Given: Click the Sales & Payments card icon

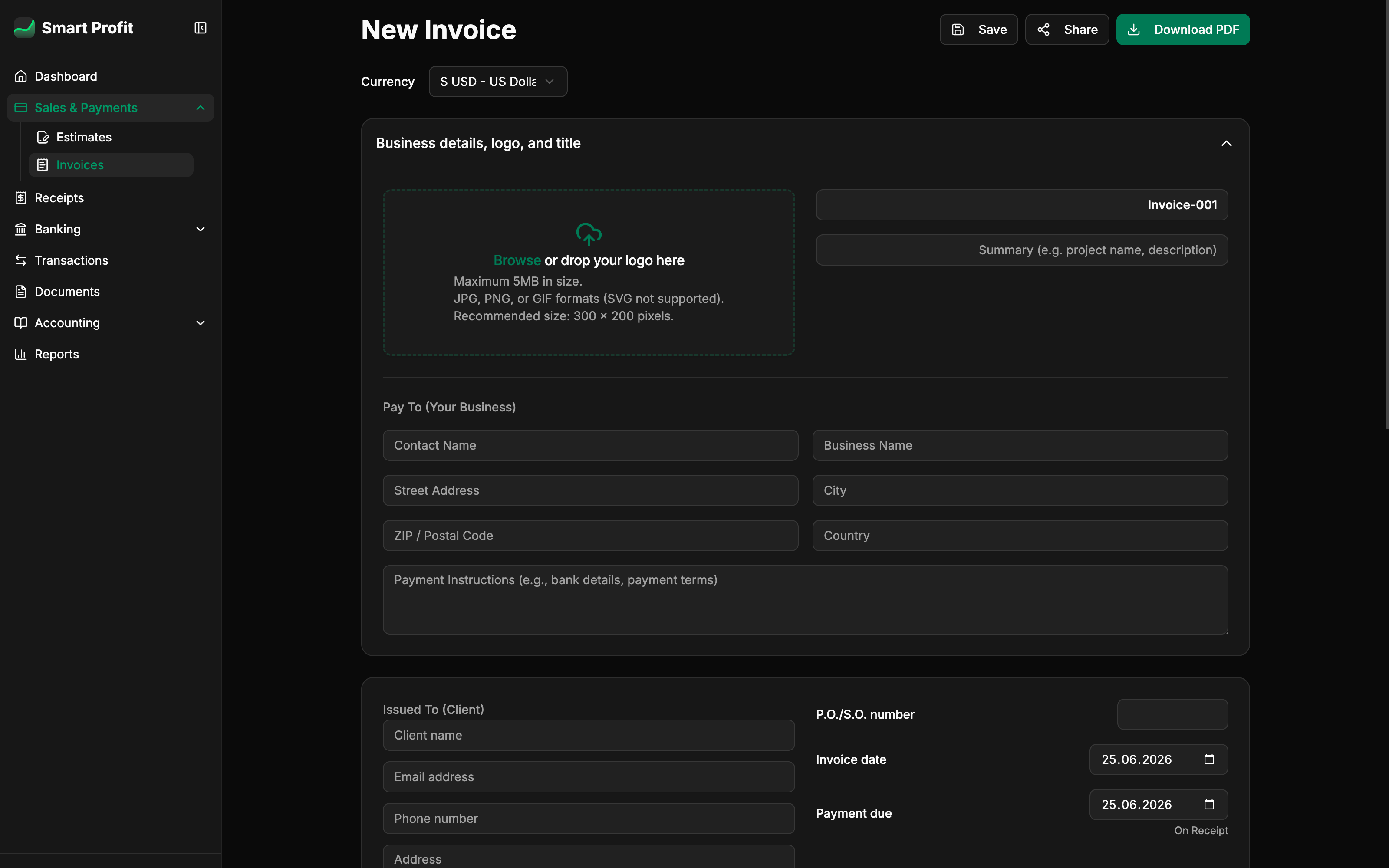Looking at the screenshot, I should click(x=21, y=107).
